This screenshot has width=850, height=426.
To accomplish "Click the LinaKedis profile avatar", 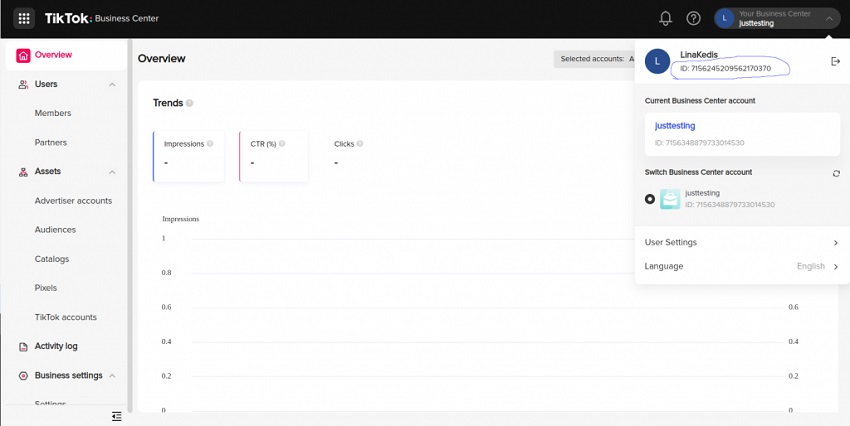I will click(657, 61).
